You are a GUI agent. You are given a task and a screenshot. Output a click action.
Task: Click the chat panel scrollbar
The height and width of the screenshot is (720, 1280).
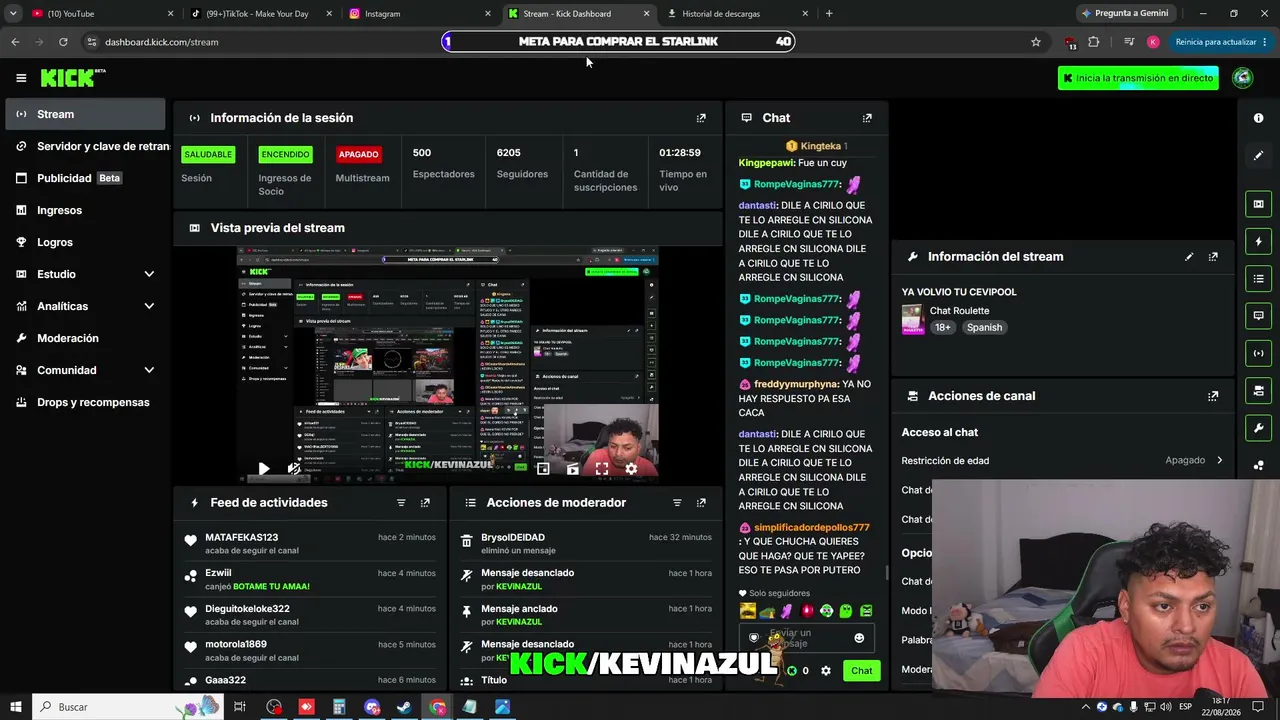click(886, 573)
